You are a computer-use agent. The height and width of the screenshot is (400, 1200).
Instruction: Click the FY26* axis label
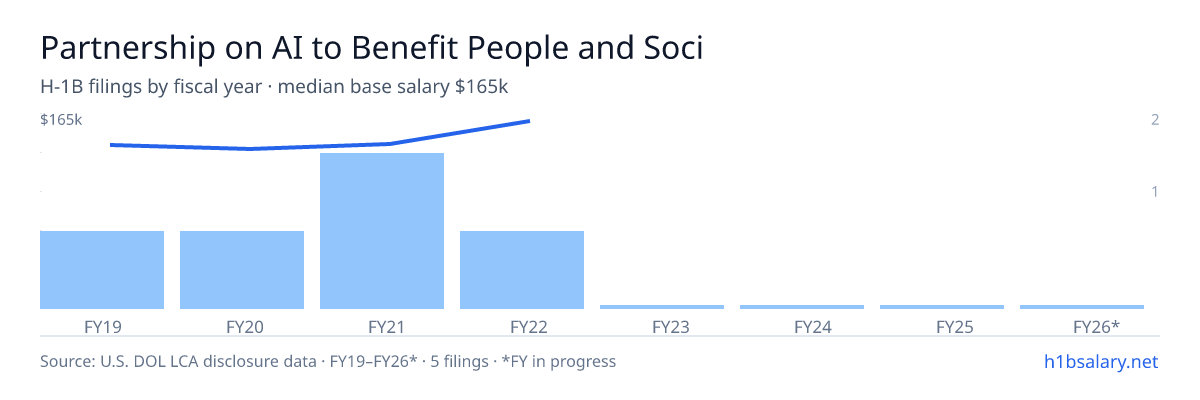point(1096,326)
